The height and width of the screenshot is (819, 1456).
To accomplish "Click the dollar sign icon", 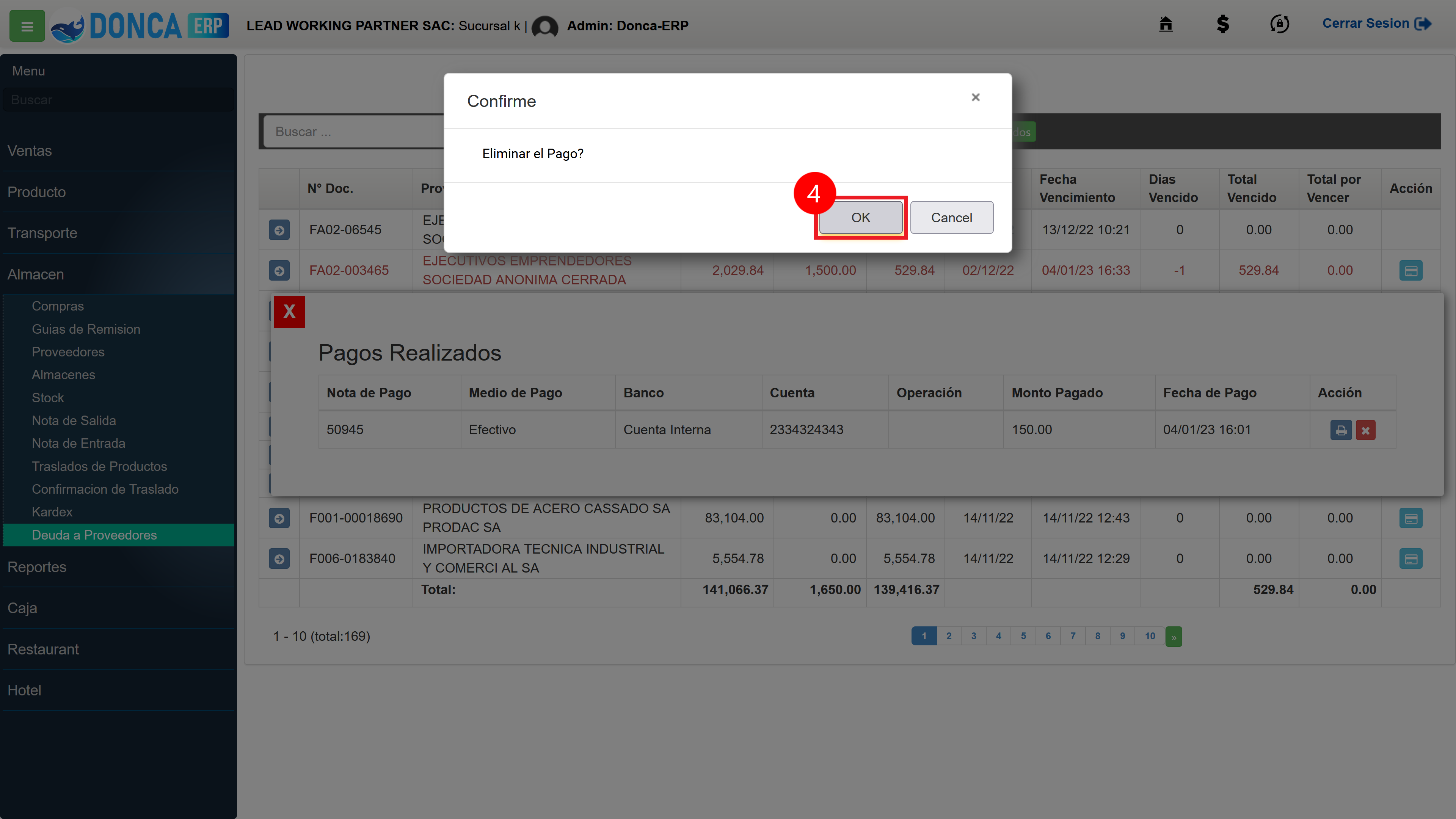I will [x=1222, y=24].
